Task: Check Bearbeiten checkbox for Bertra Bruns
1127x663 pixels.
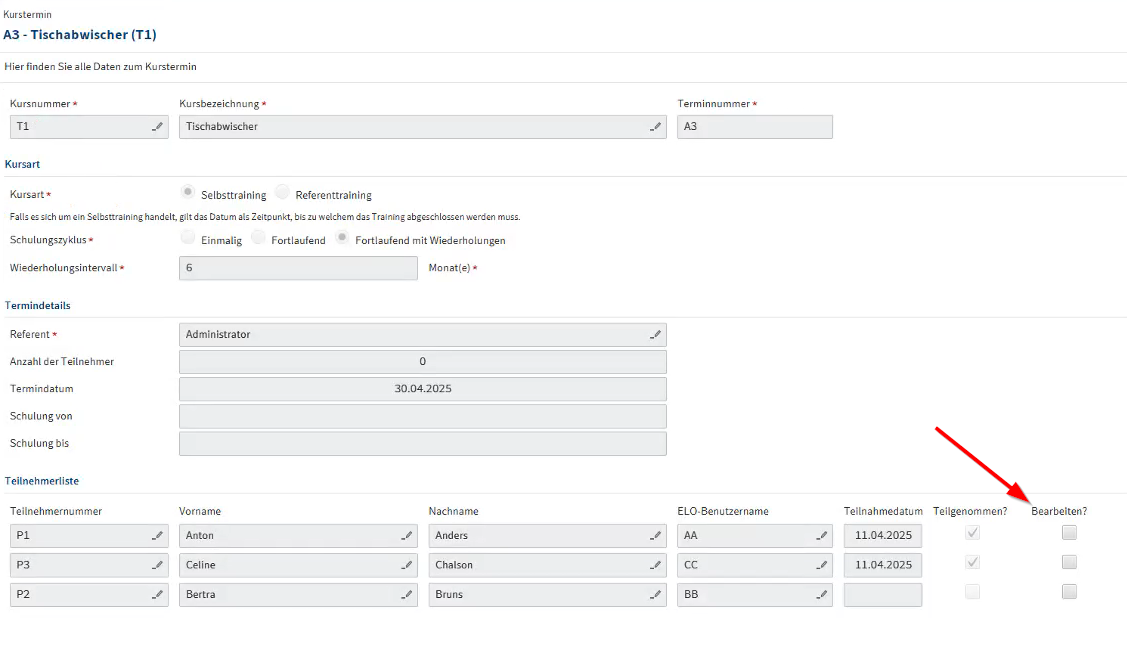Action: coord(1069,592)
